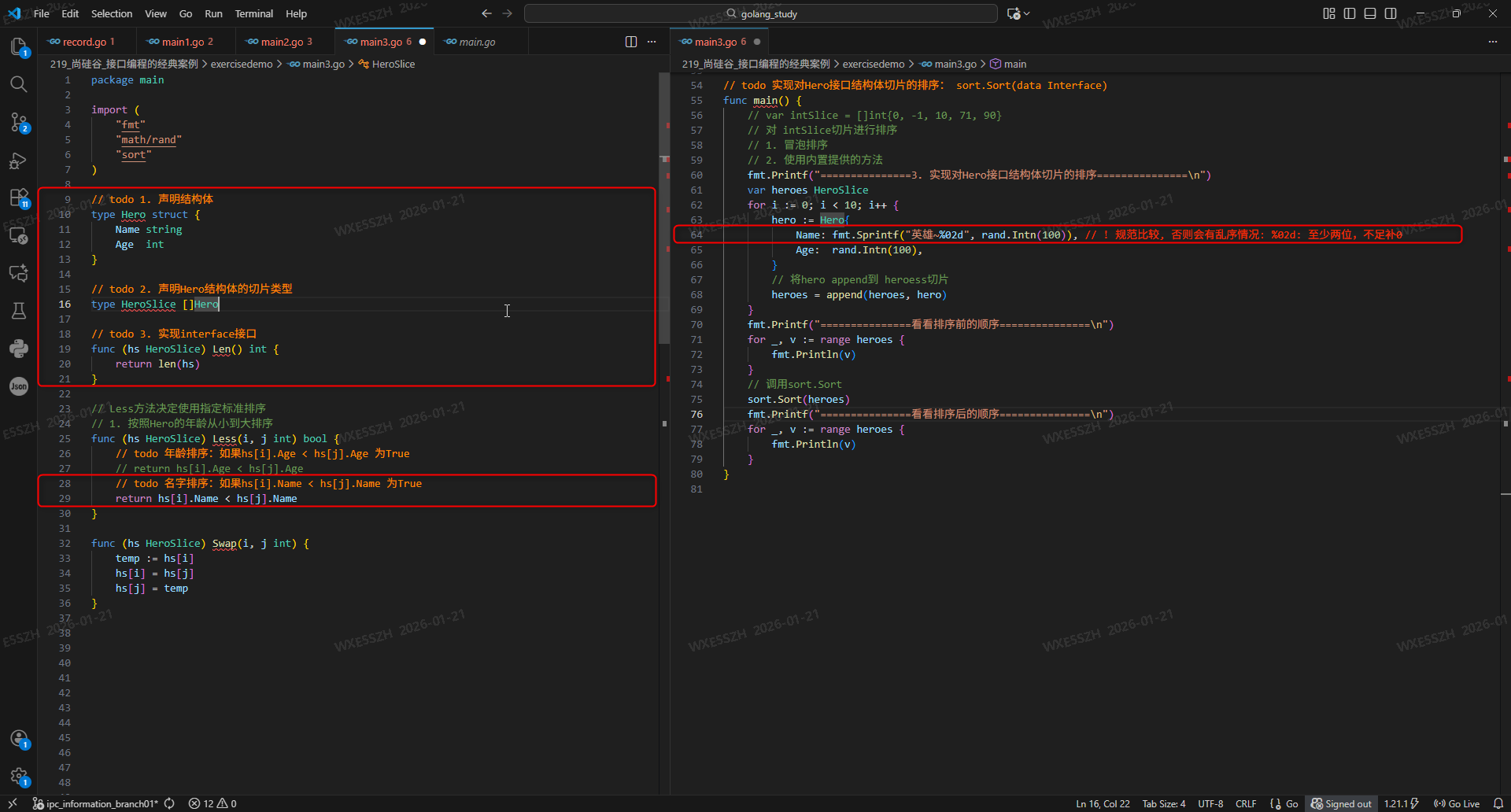Screen dimensions: 1511x812
Task: Open the Python extension view
Action: click(19, 349)
